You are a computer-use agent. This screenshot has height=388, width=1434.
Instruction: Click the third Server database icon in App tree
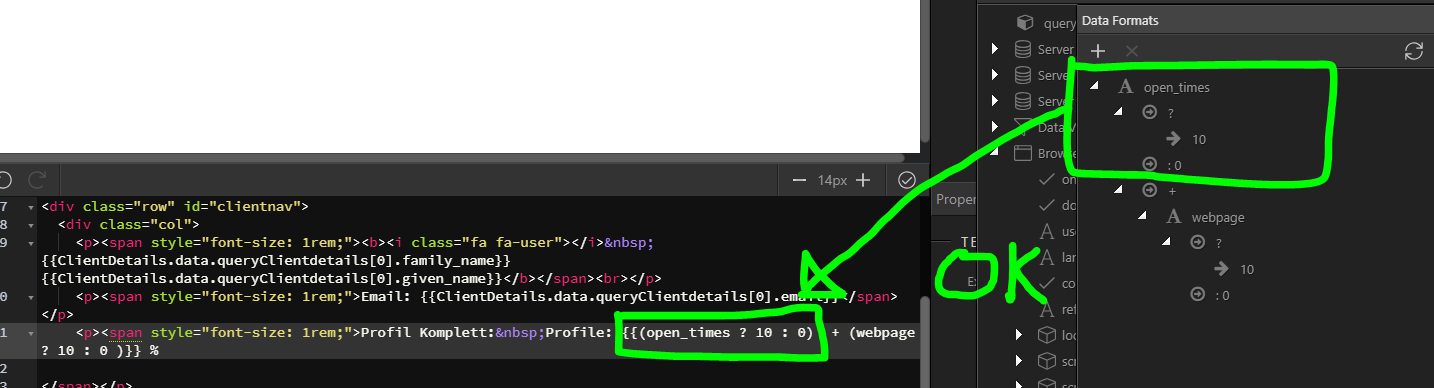(x=1022, y=101)
